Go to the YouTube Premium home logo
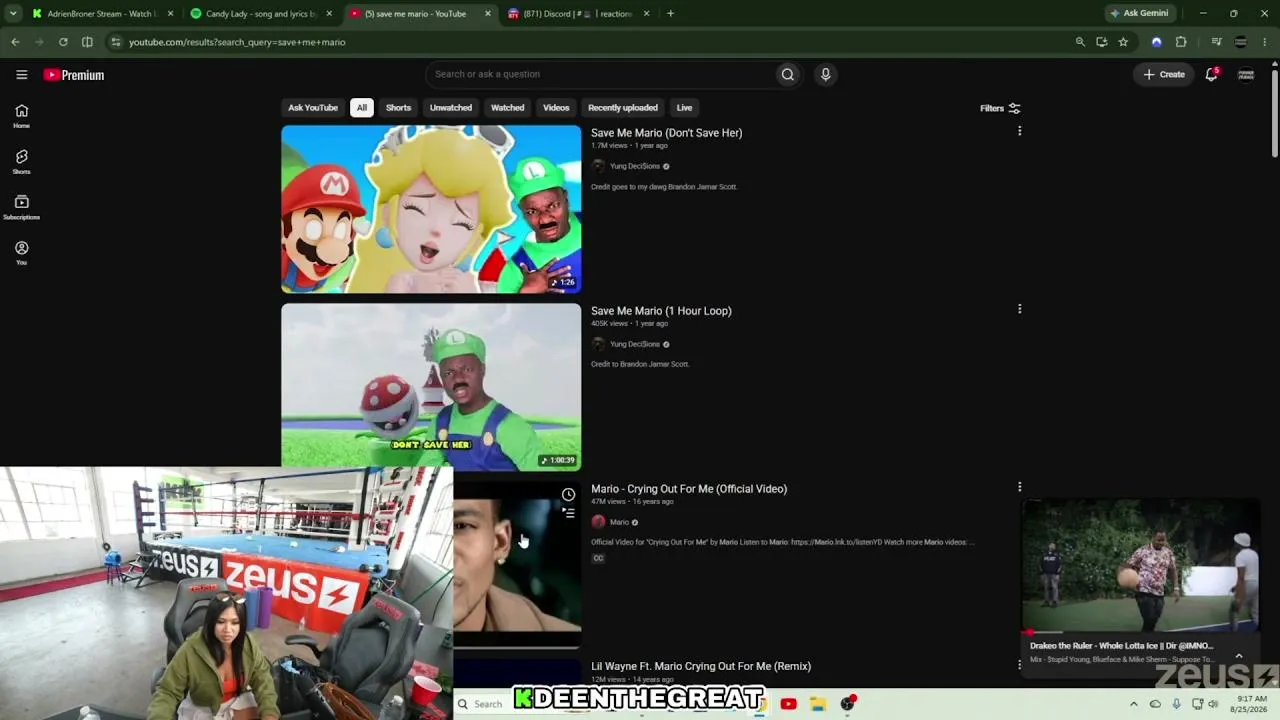This screenshot has height=720, width=1280. click(74, 75)
